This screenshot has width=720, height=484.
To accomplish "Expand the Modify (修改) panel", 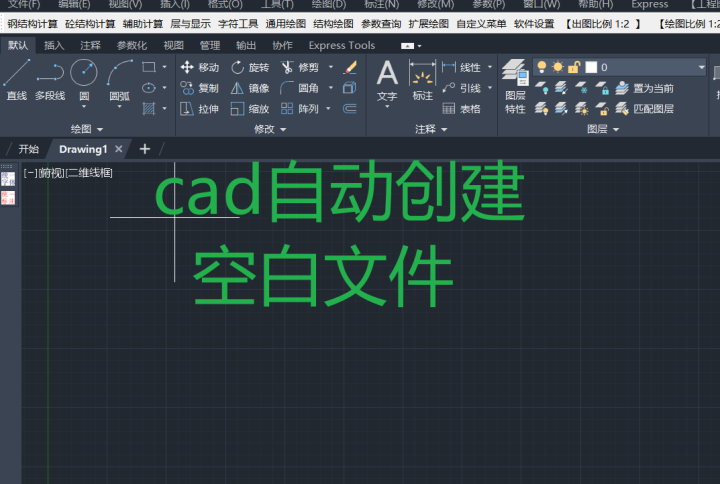I will click(270, 129).
